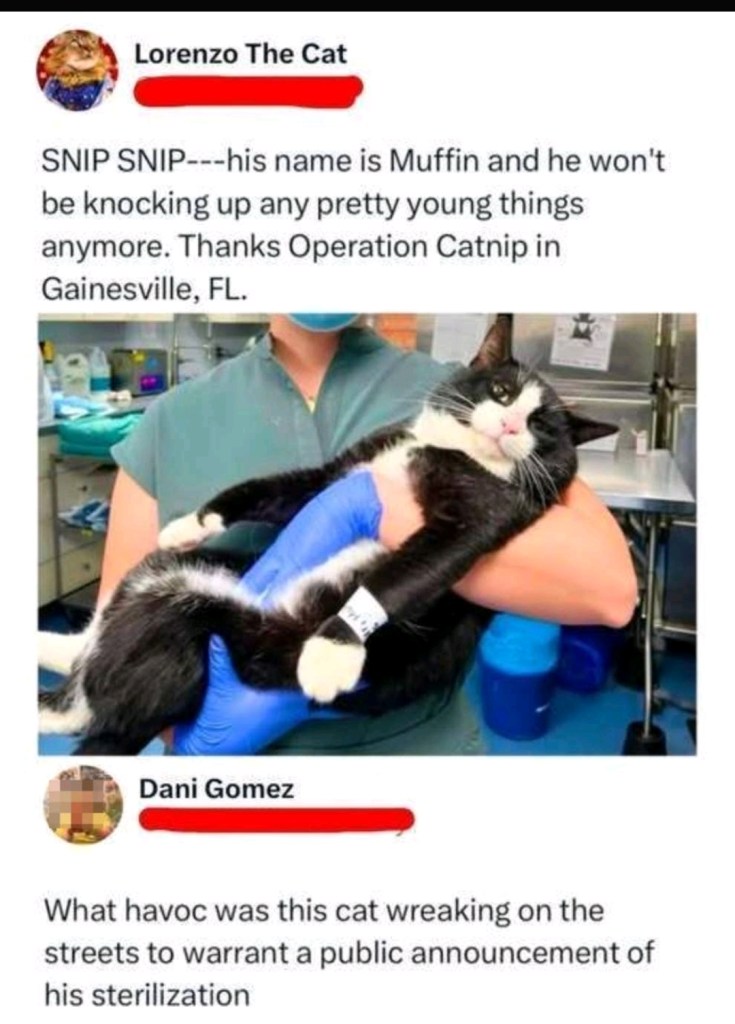735x1024 pixels.
Task: Click the redacted handle under Lorenzo The Cat
Action: click(248, 91)
